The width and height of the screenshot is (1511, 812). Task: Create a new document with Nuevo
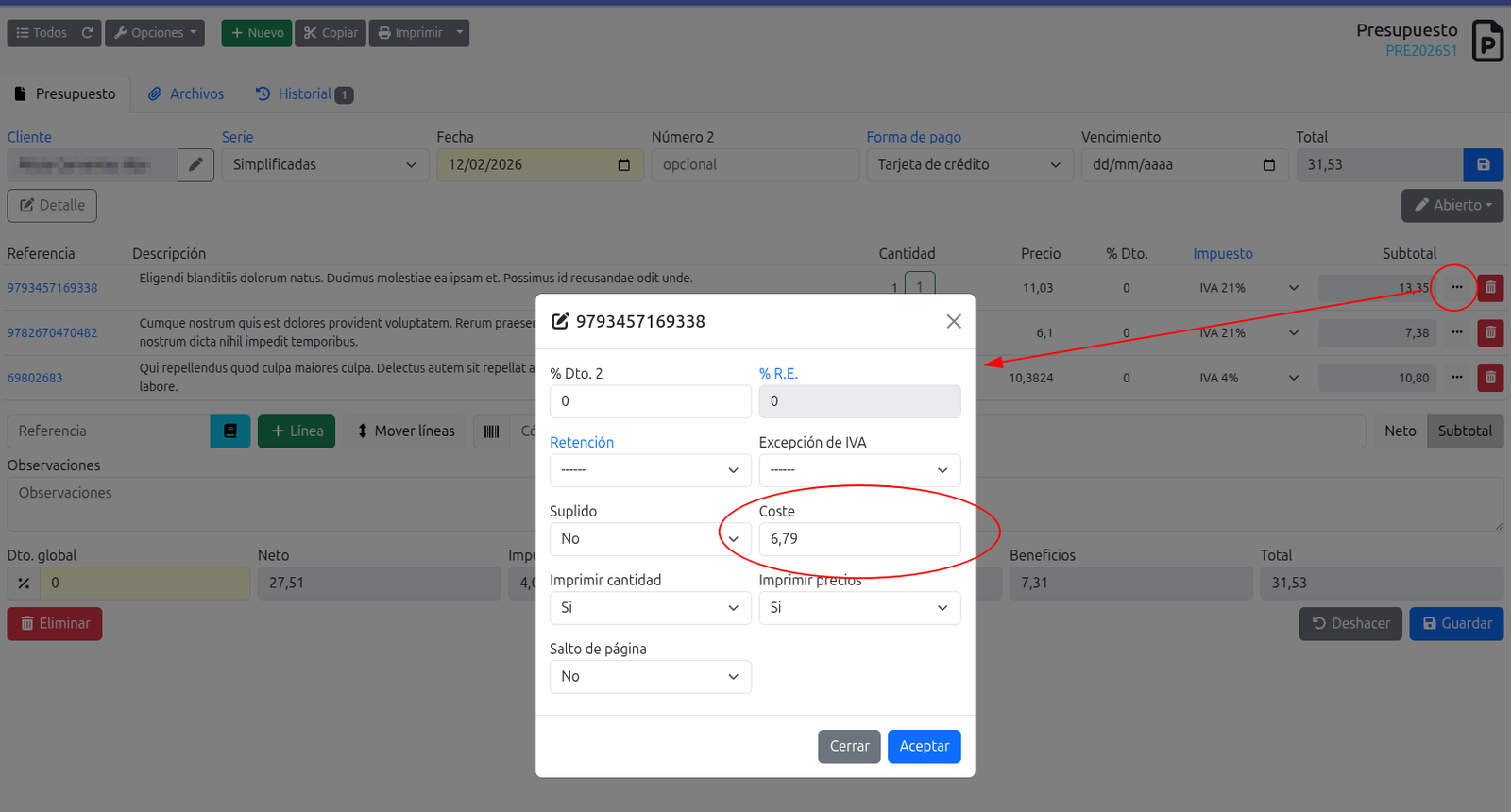(x=257, y=33)
